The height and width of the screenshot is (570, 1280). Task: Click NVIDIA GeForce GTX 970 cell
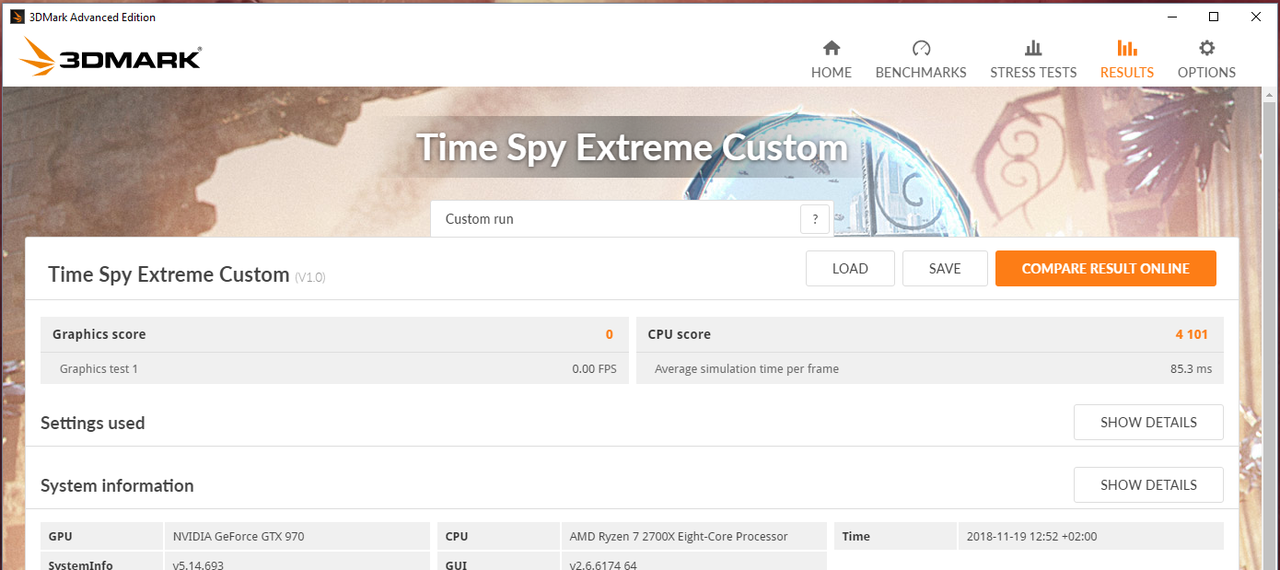(298, 536)
